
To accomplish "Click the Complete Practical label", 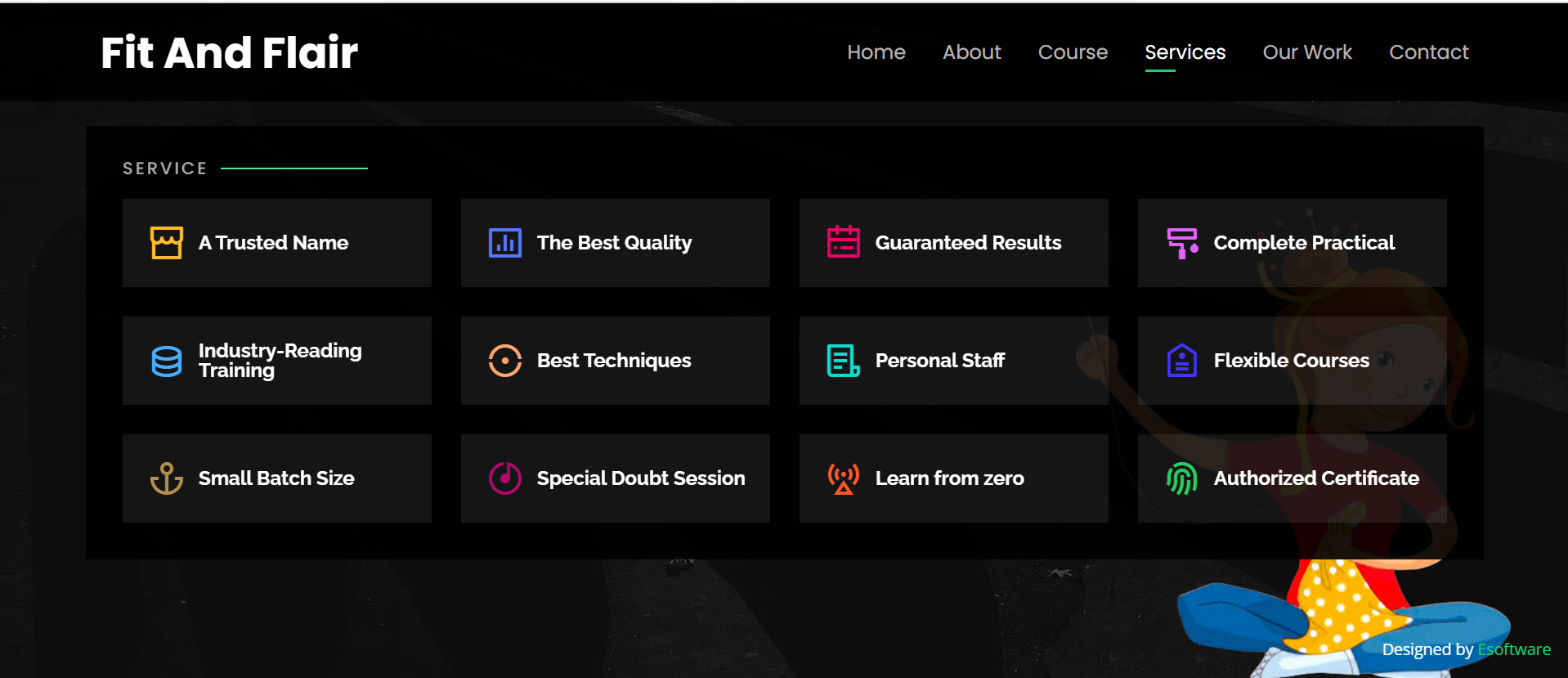I will [1304, 243].
